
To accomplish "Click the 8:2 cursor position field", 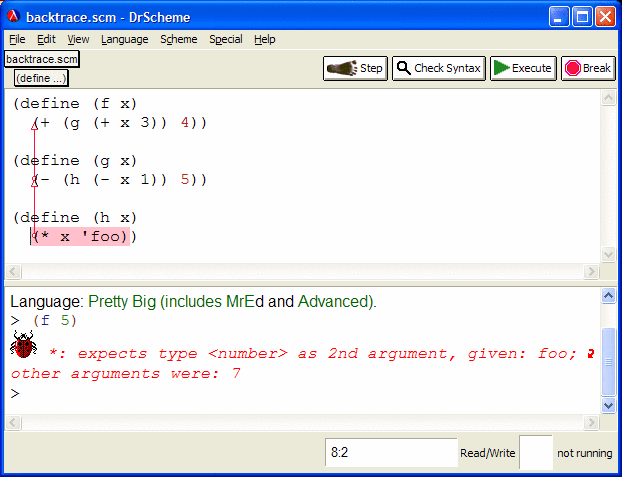I will click(x=391, y=452).
